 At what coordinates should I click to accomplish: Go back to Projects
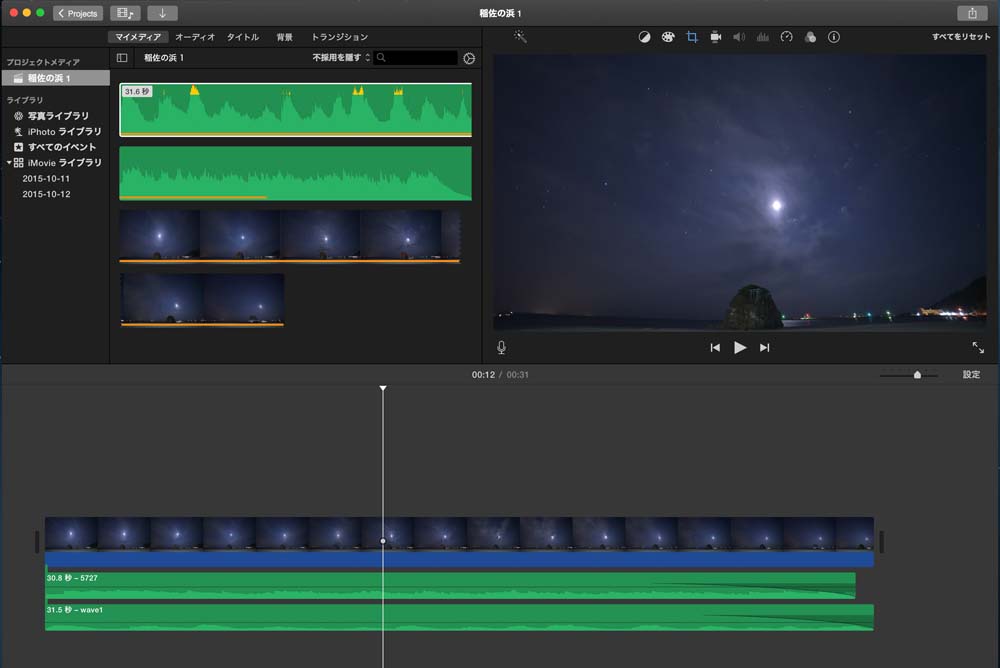[x=78, y=13]
